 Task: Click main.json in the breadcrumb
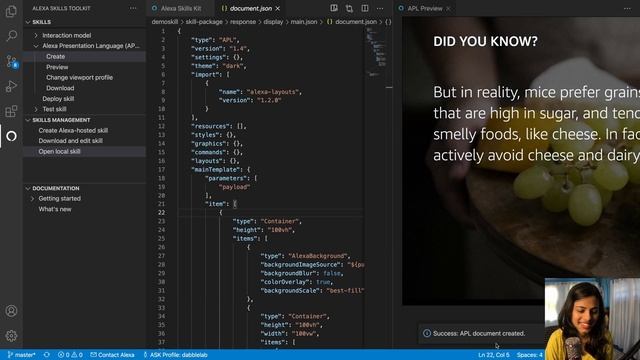(x=304, y=22)
